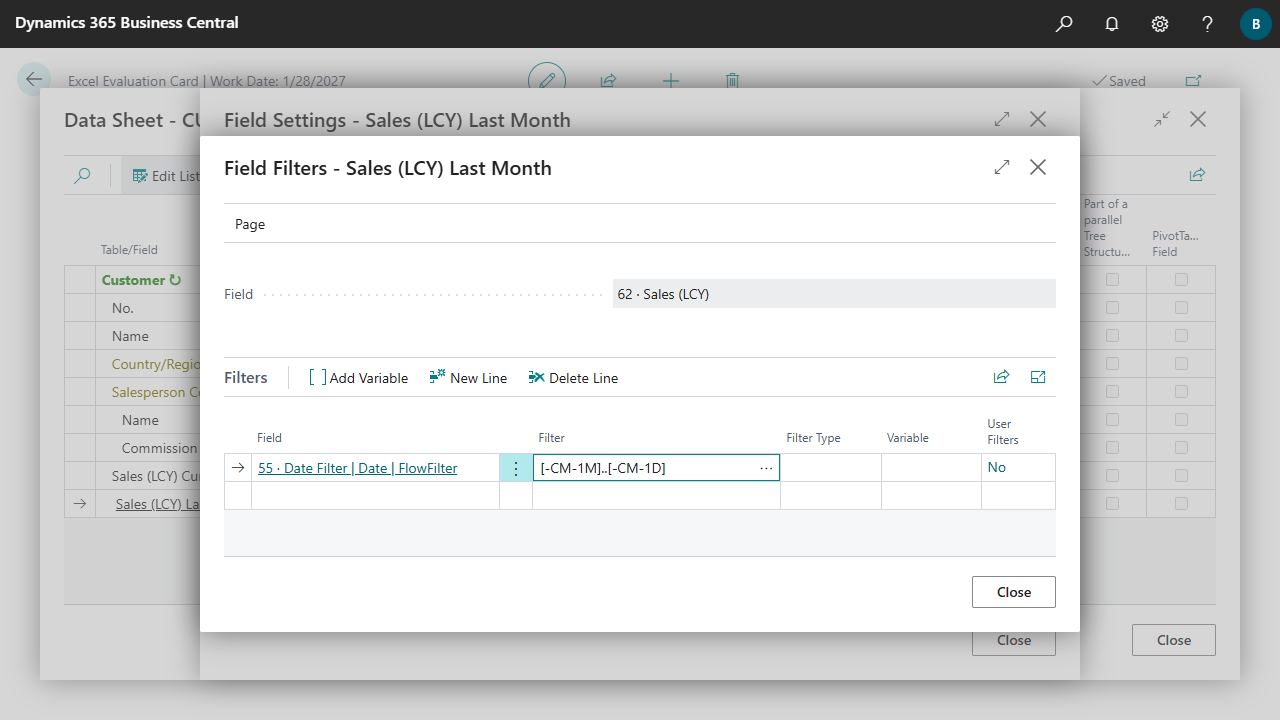
Task: Open Filters part in full-screen view
Action: [x=1038, y=377]
